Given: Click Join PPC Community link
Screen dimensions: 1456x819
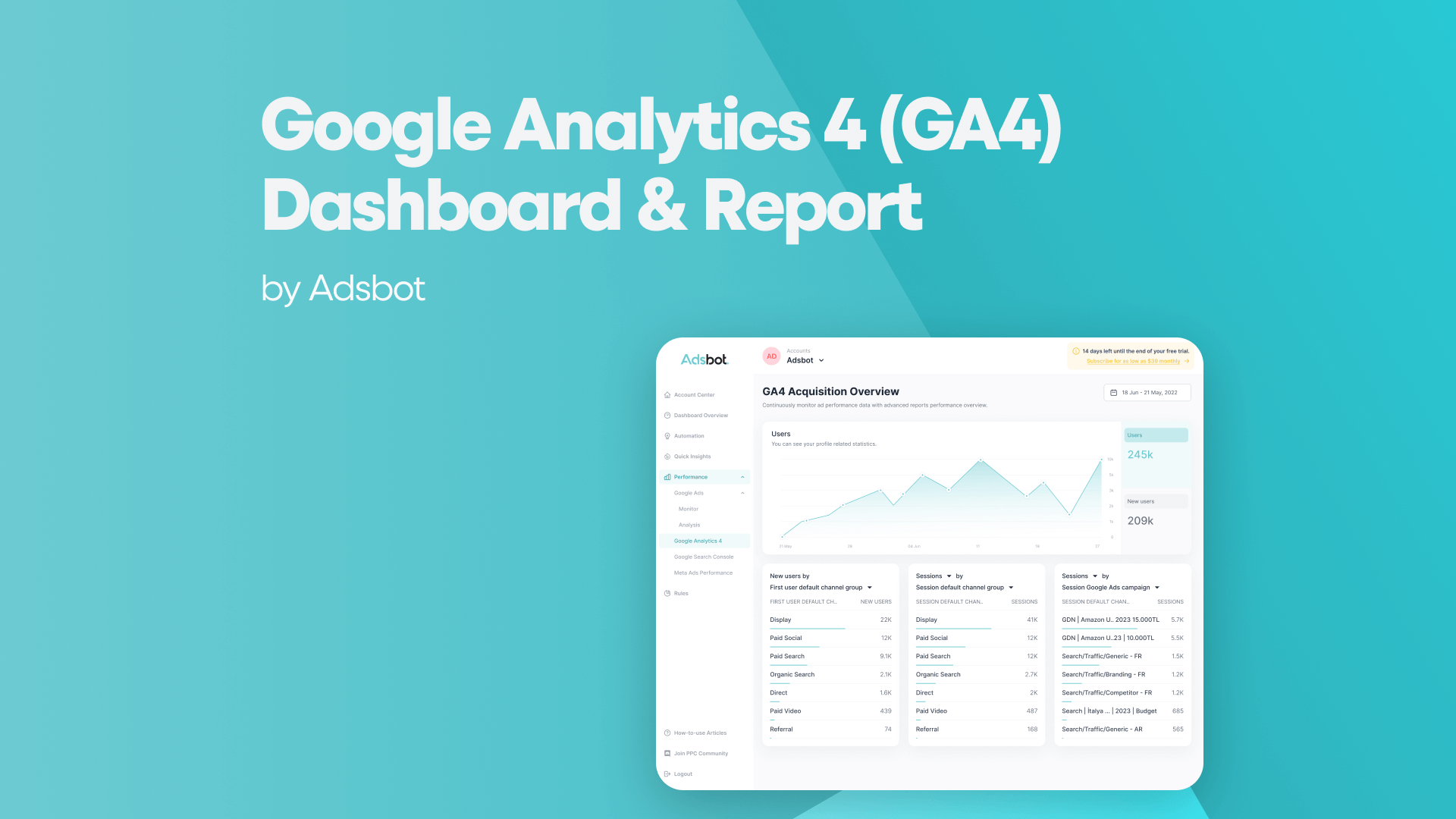Looking at the screenshot, I should 700,753.
